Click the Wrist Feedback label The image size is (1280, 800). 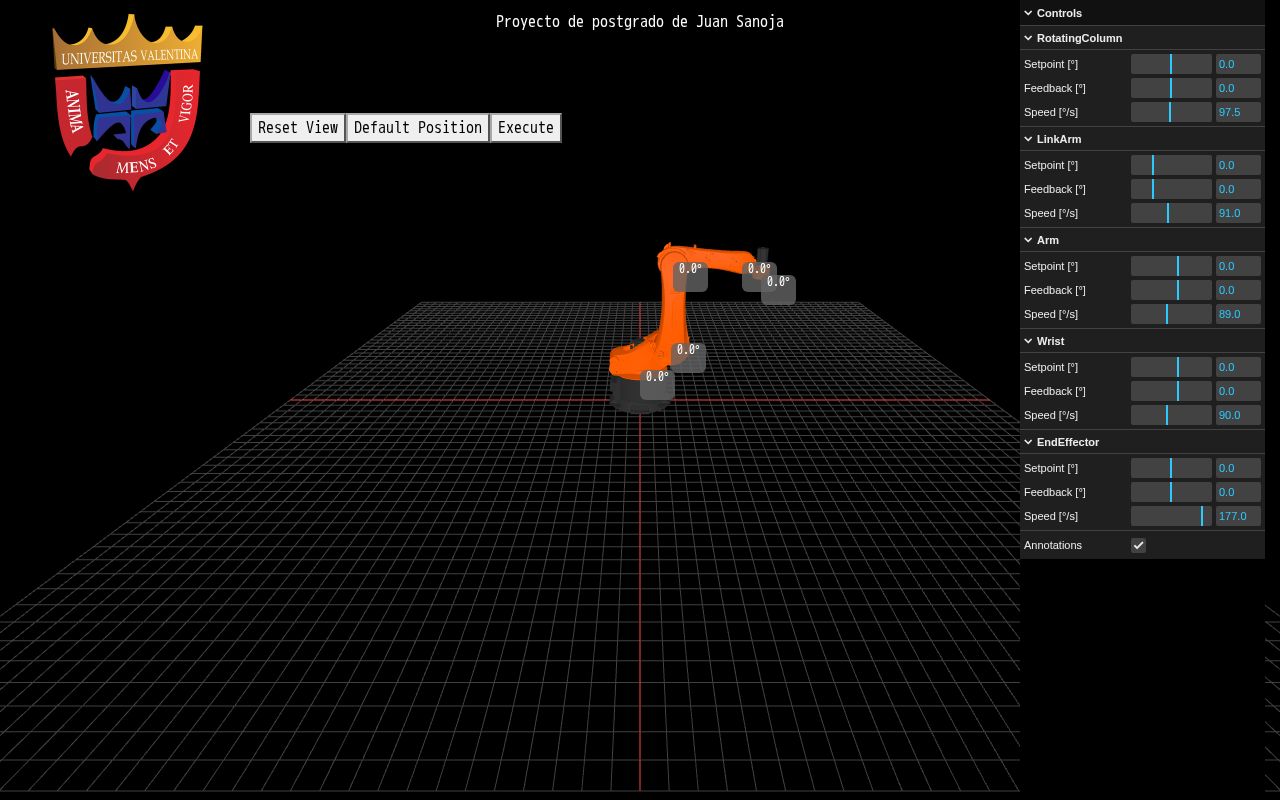click(x=1055, y=391)
